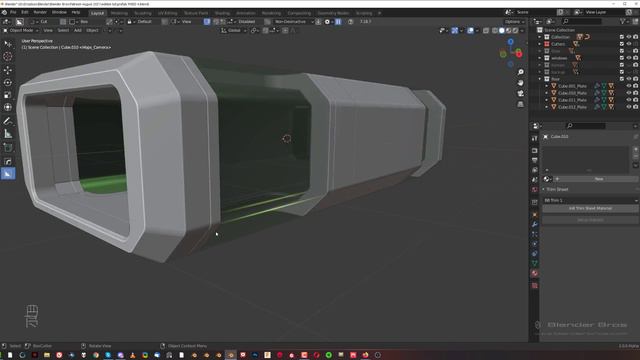640x360 pixels.
Task: Switch to the Layout workspace tab
Action: (97, 13)
